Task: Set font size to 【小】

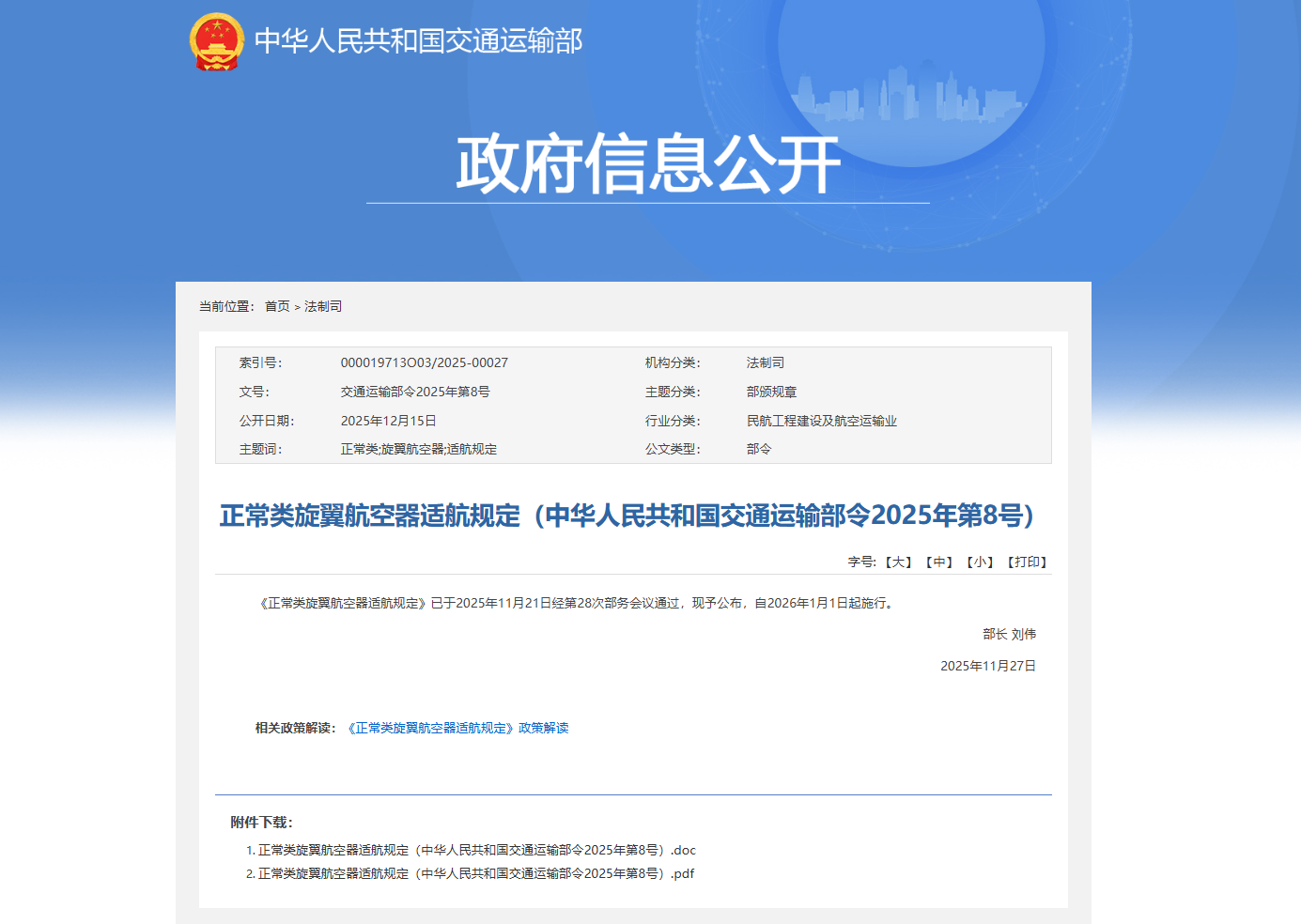Action: coord(980,562)
